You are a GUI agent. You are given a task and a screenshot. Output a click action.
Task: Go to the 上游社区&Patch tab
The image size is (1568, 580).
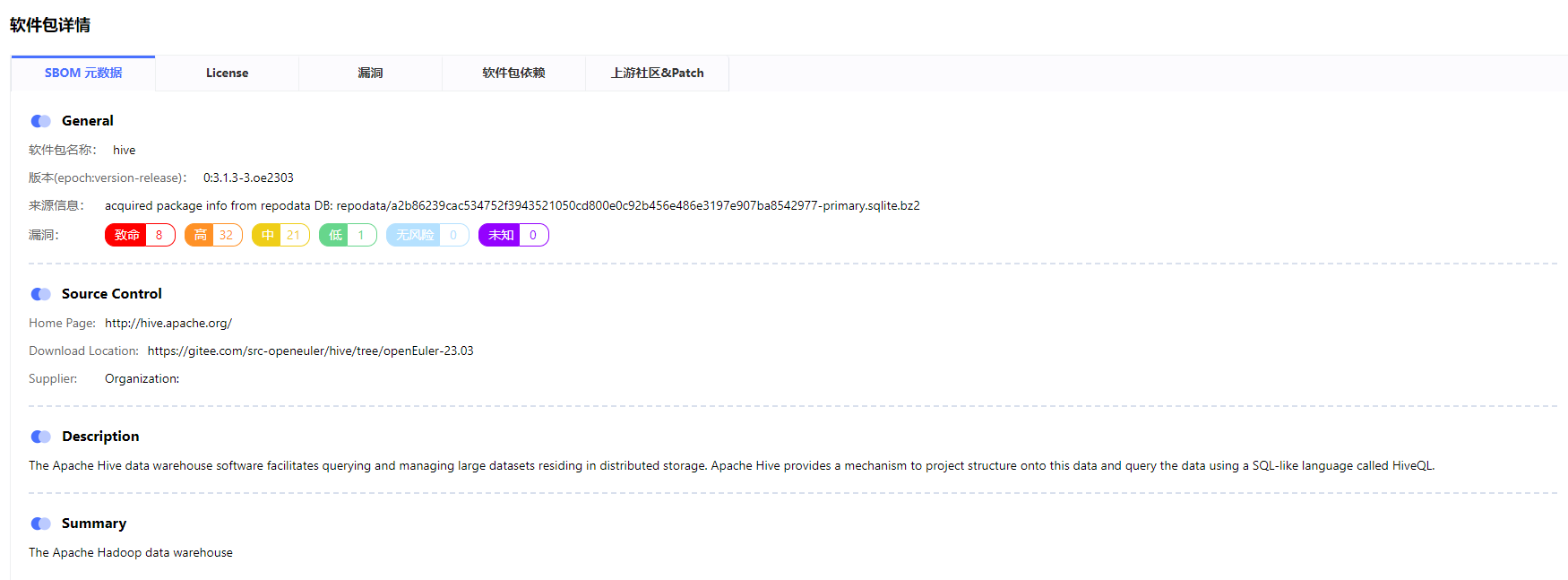(657, 74)
